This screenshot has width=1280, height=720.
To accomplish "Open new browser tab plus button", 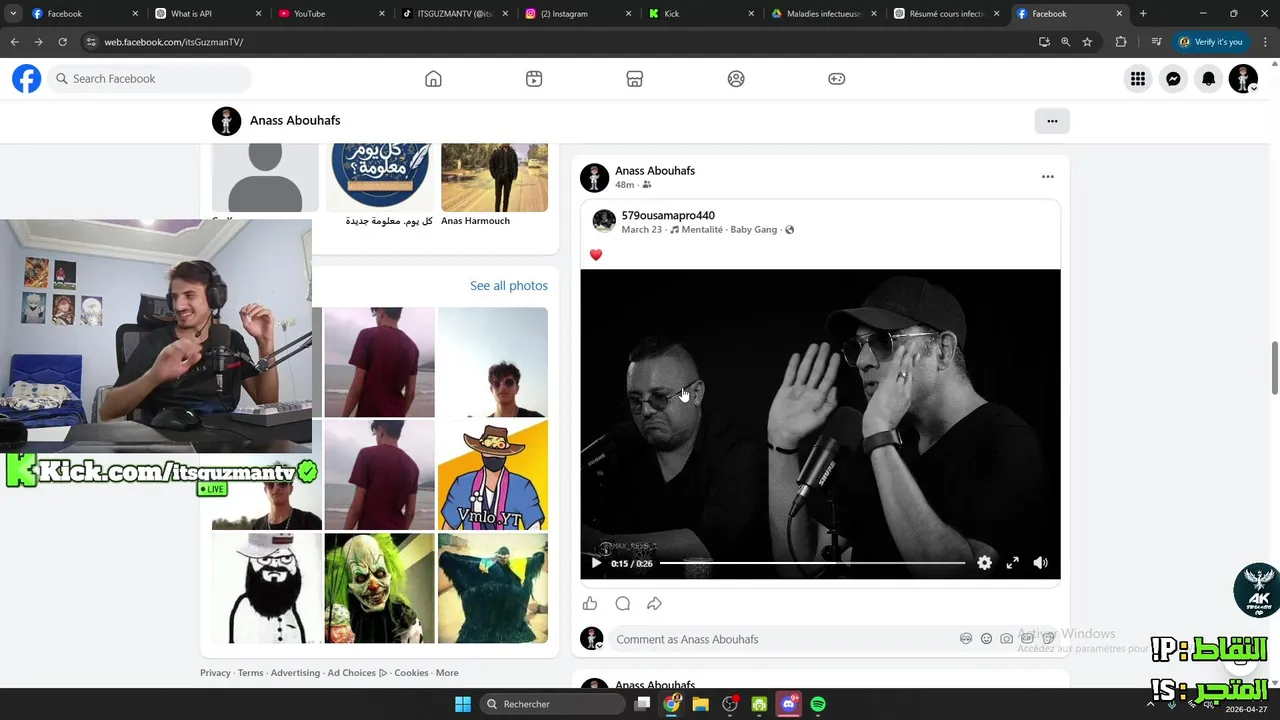I will [x=1143, y=14].
